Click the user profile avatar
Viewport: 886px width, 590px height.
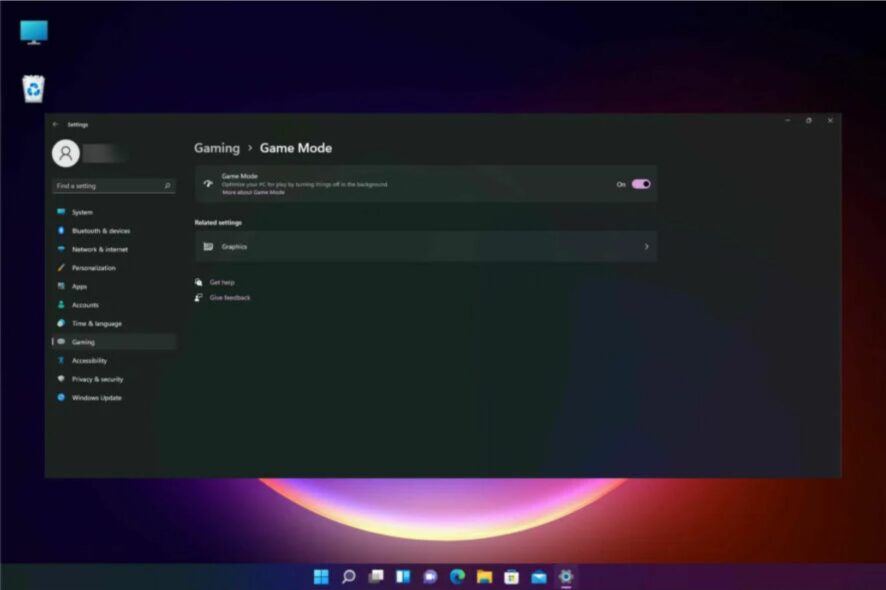[x=66, y=153]
